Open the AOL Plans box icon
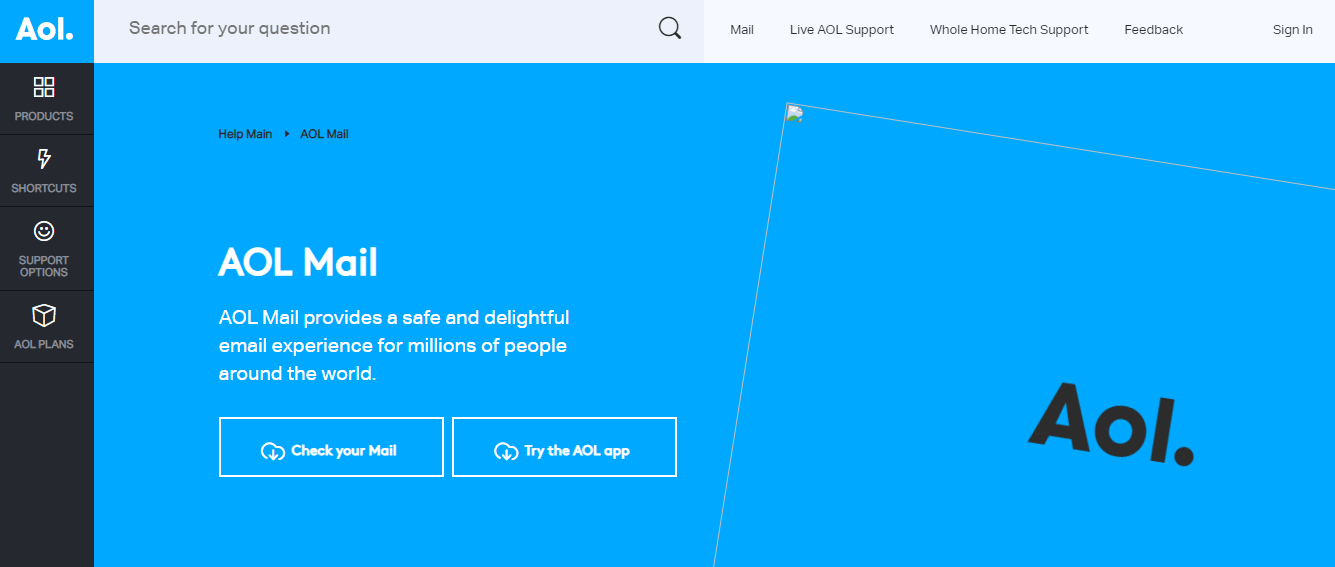Screen dimensions: 1335x567 44,316
